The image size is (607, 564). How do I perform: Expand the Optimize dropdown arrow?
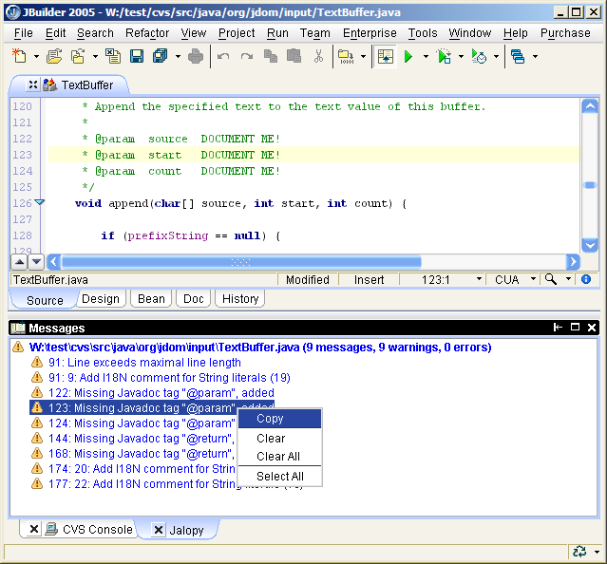click(x=496, y=57)
